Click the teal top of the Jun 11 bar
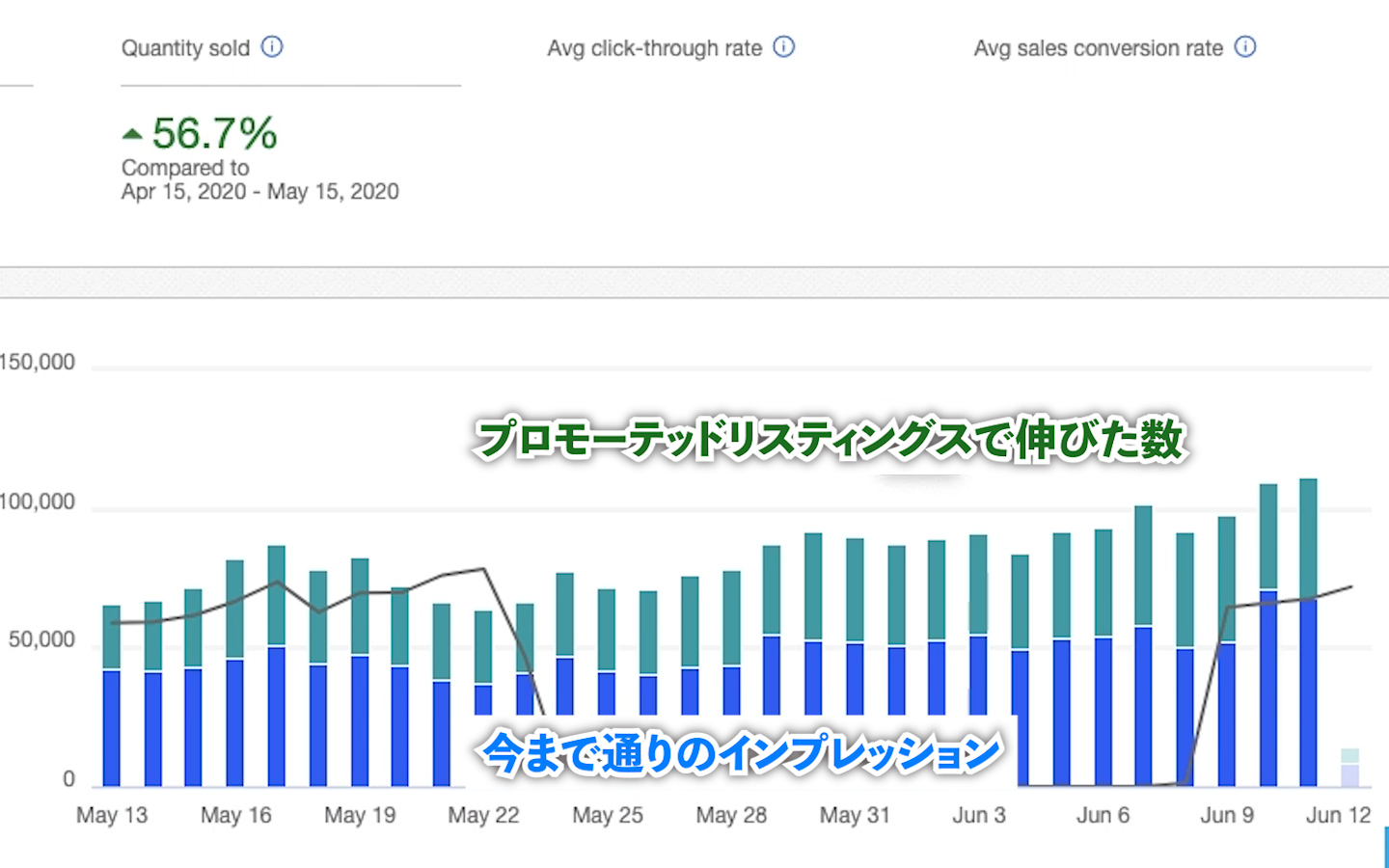Viewport: 1389px width, 868px height. point(1308,538)
